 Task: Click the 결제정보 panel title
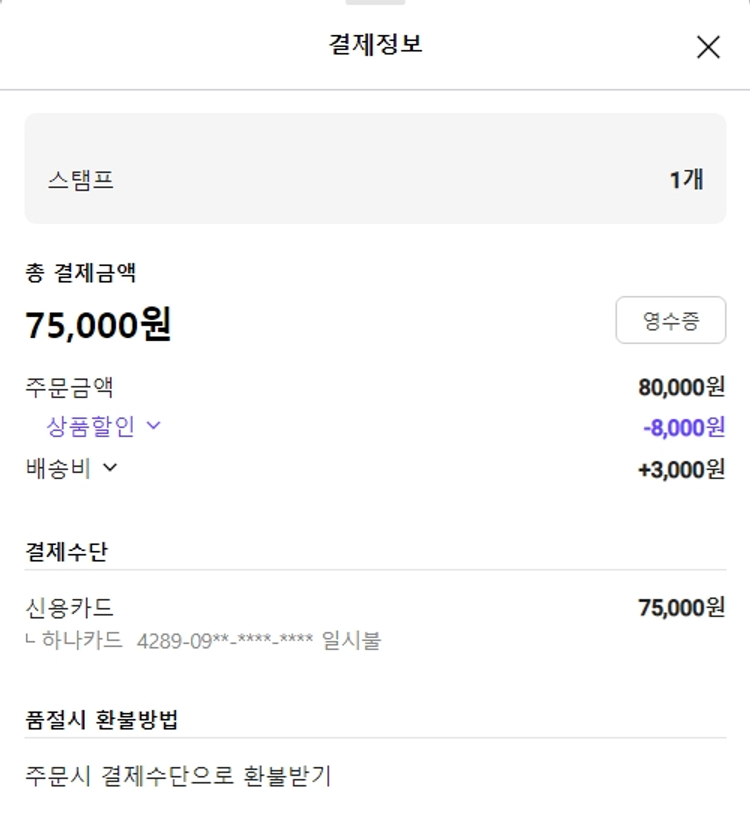(375, 45)
